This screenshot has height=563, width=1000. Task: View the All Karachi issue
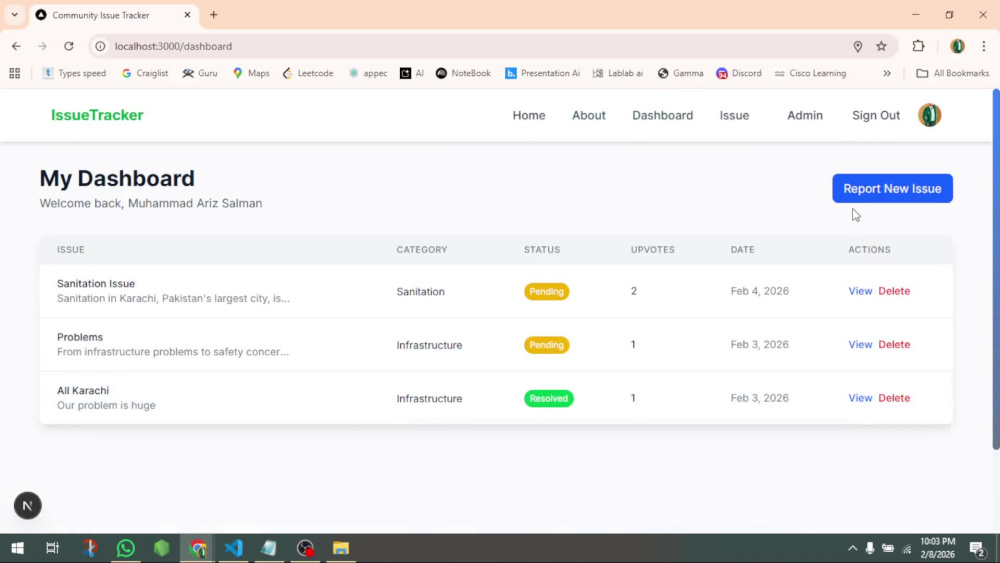pyautogui.click(x=860, y=398)
